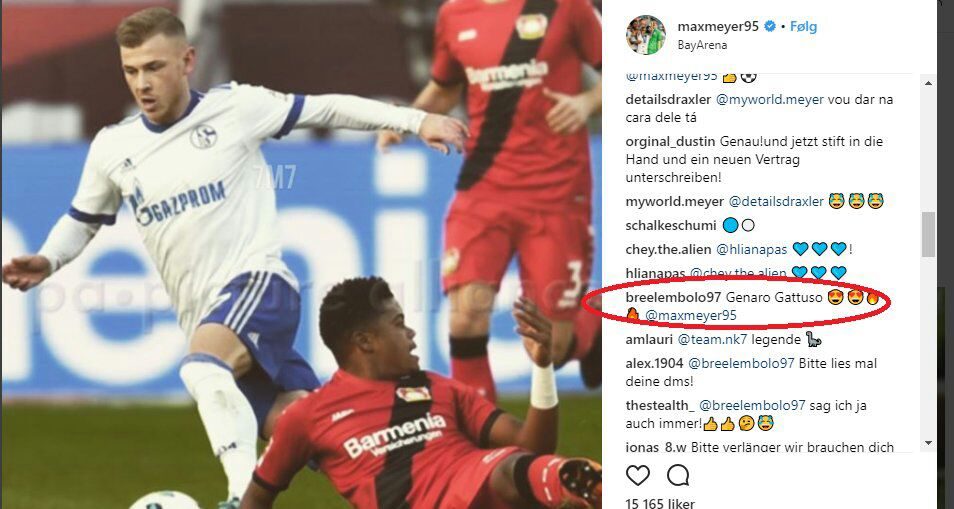Follow maxmeyer95 via Følg link
Image resolution: width=954 pixels, height=509 pixels.
[803, 27]
